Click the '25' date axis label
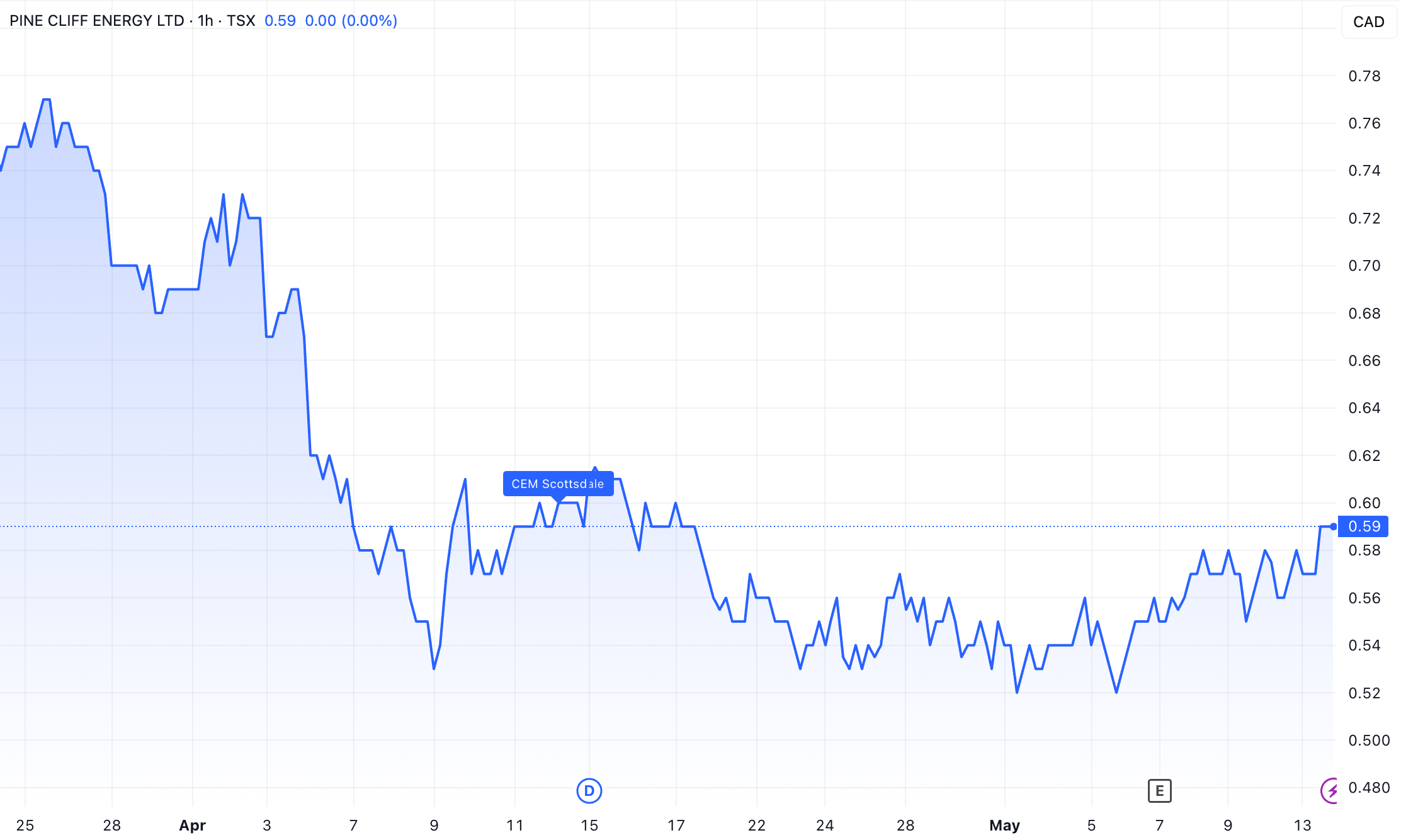Screen dimensions: 1401x840 pos(25,826)
